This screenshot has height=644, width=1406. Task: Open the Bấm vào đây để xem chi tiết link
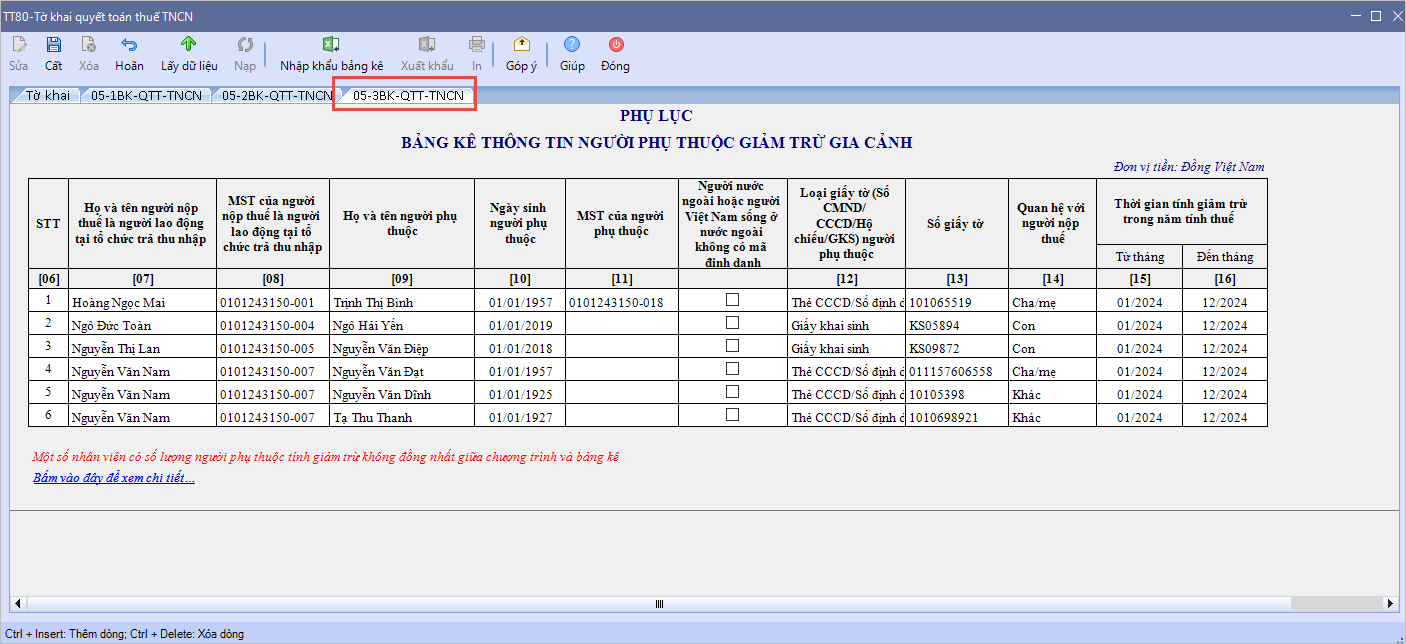pyautogui.click(x=114, y=478)
